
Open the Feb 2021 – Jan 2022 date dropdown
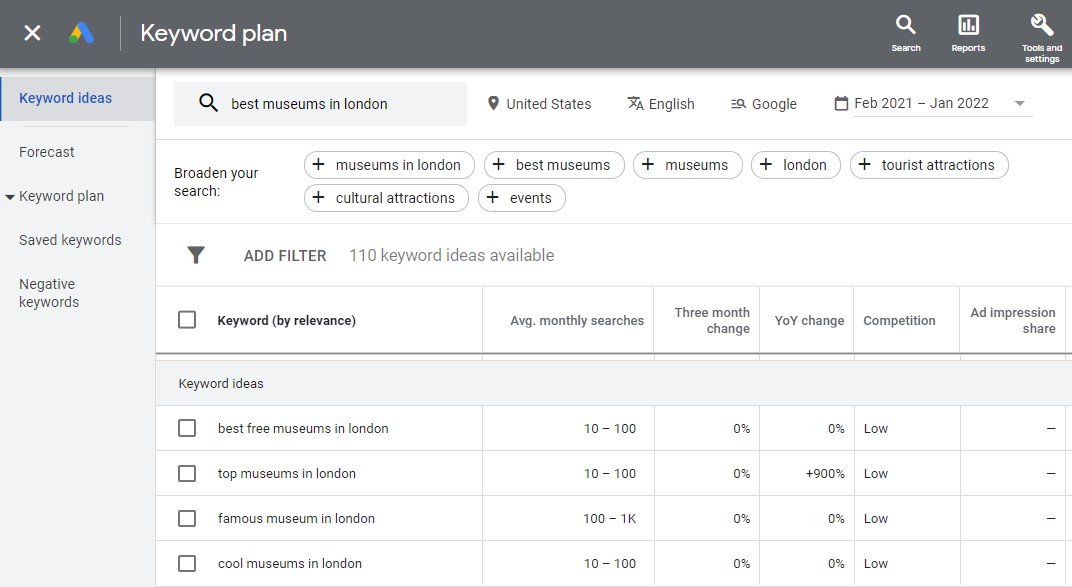1019,103
